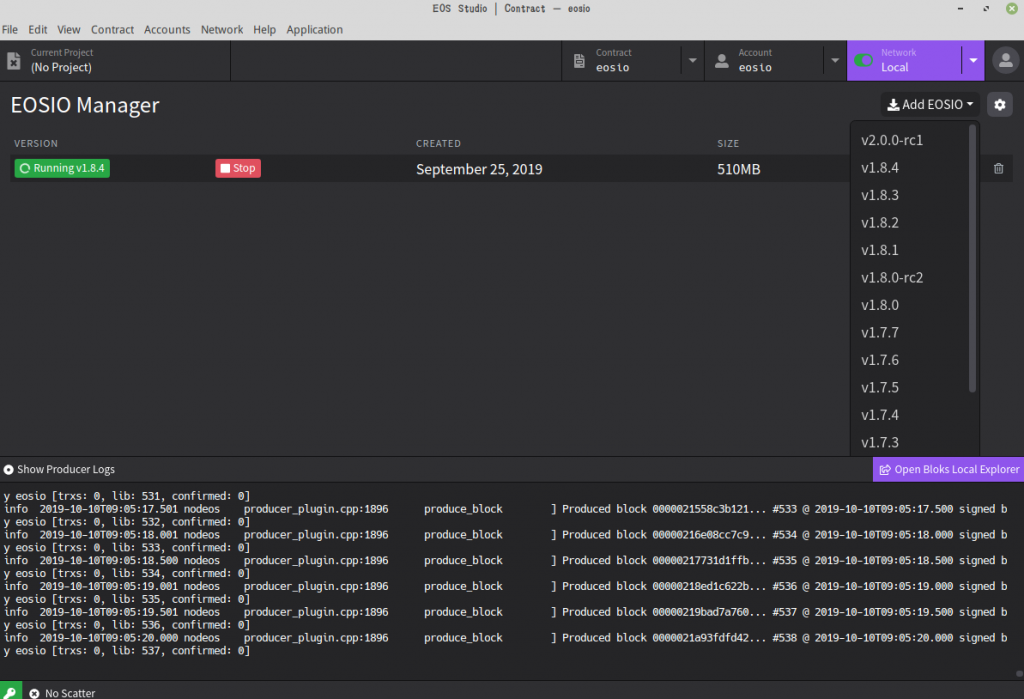Click the CREATED column header
1024x699 pixels.
pyautogui.click(x=438, y=144)
